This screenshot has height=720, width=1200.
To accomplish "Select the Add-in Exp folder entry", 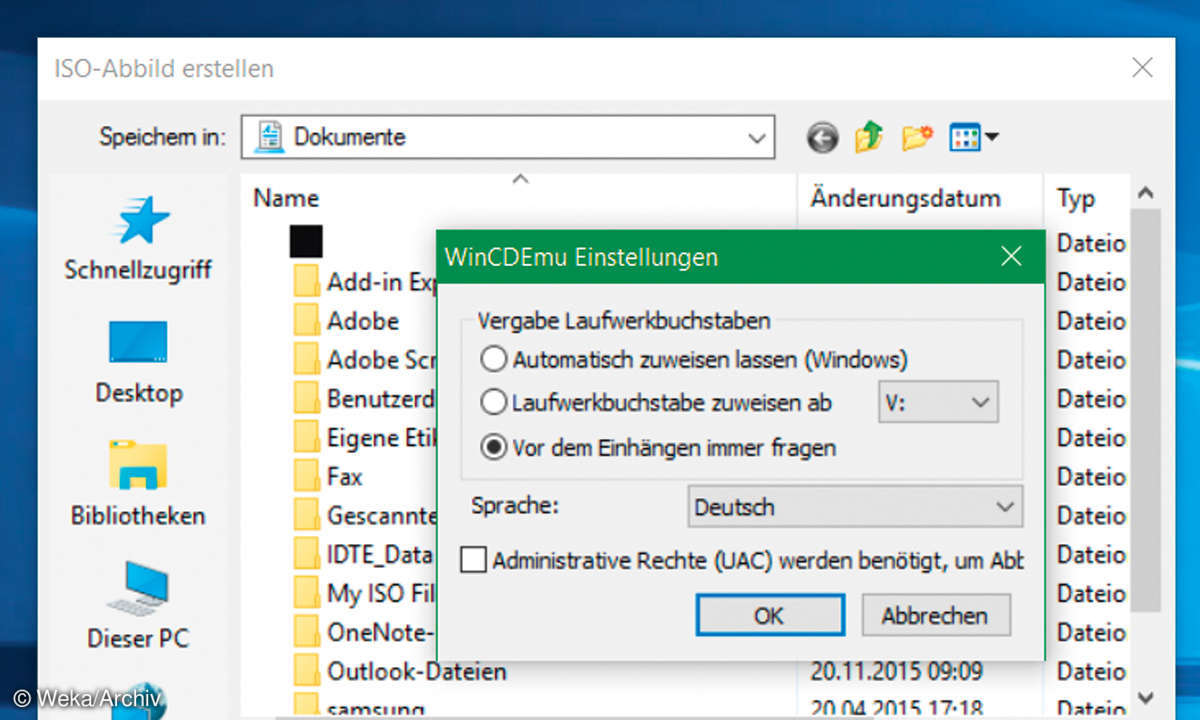I will [x=365, y=282].
